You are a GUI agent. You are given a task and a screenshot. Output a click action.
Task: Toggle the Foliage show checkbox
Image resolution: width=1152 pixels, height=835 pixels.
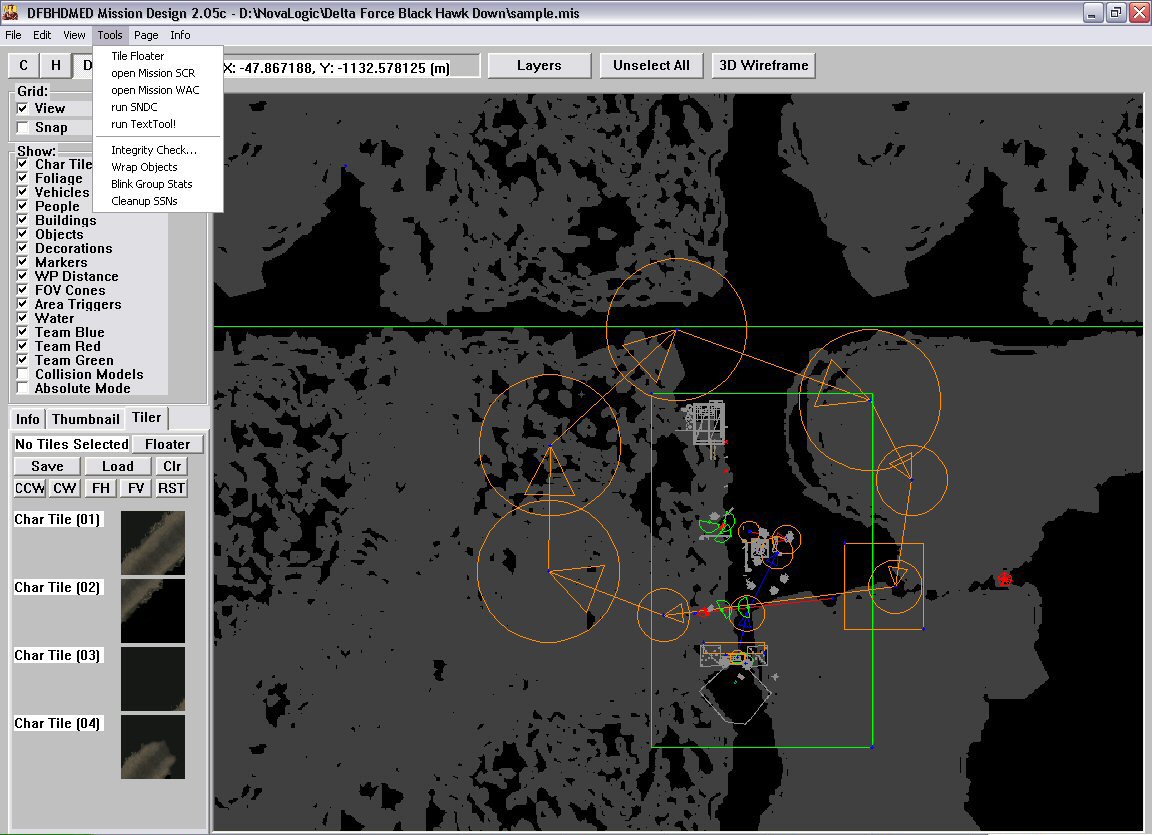point(23,178)
